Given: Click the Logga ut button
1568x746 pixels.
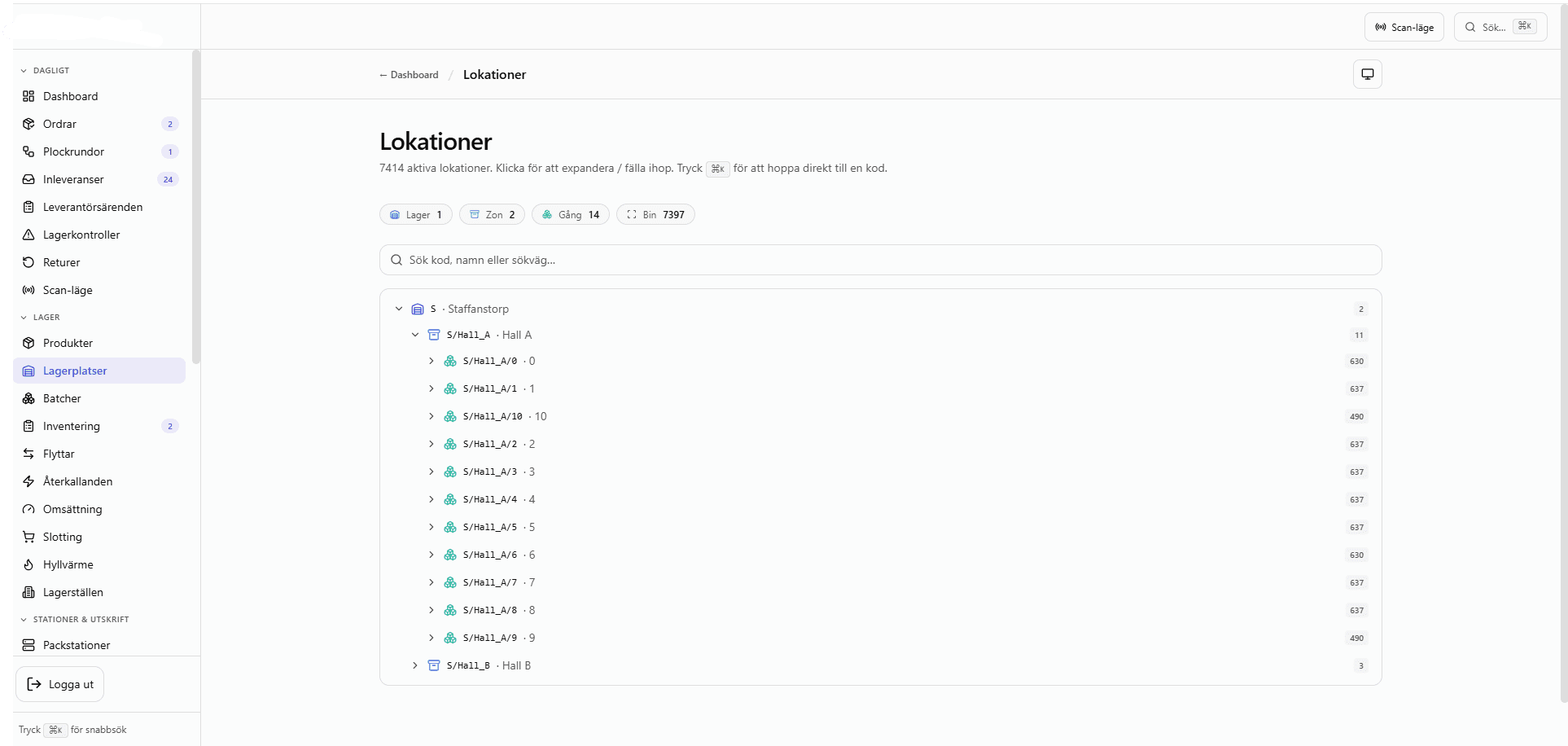Looking at the screenshot, I should click(x=59, y=684).
